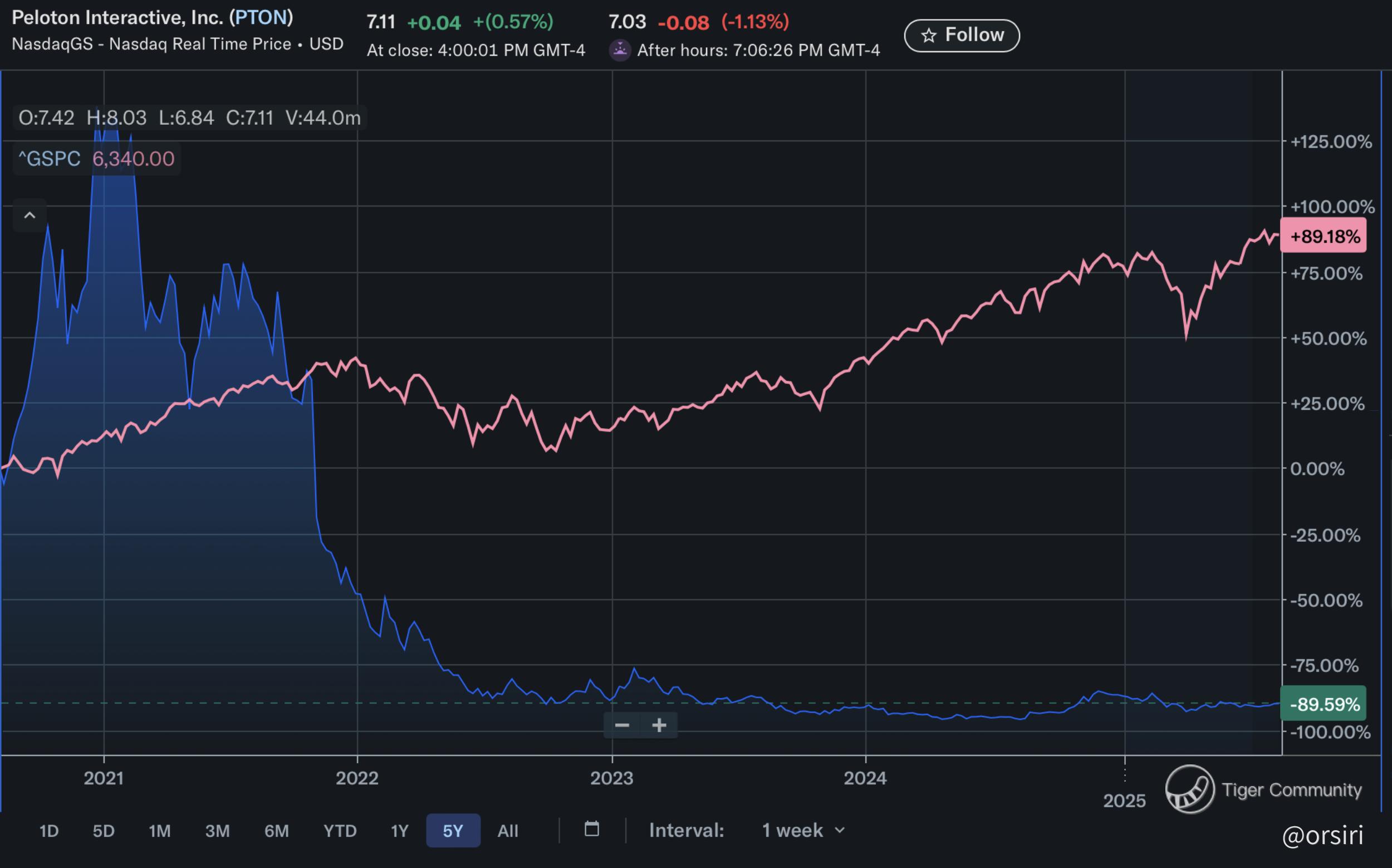Select the 5D time range
This screenshot has height=868, width=1392.
[104, 831]
